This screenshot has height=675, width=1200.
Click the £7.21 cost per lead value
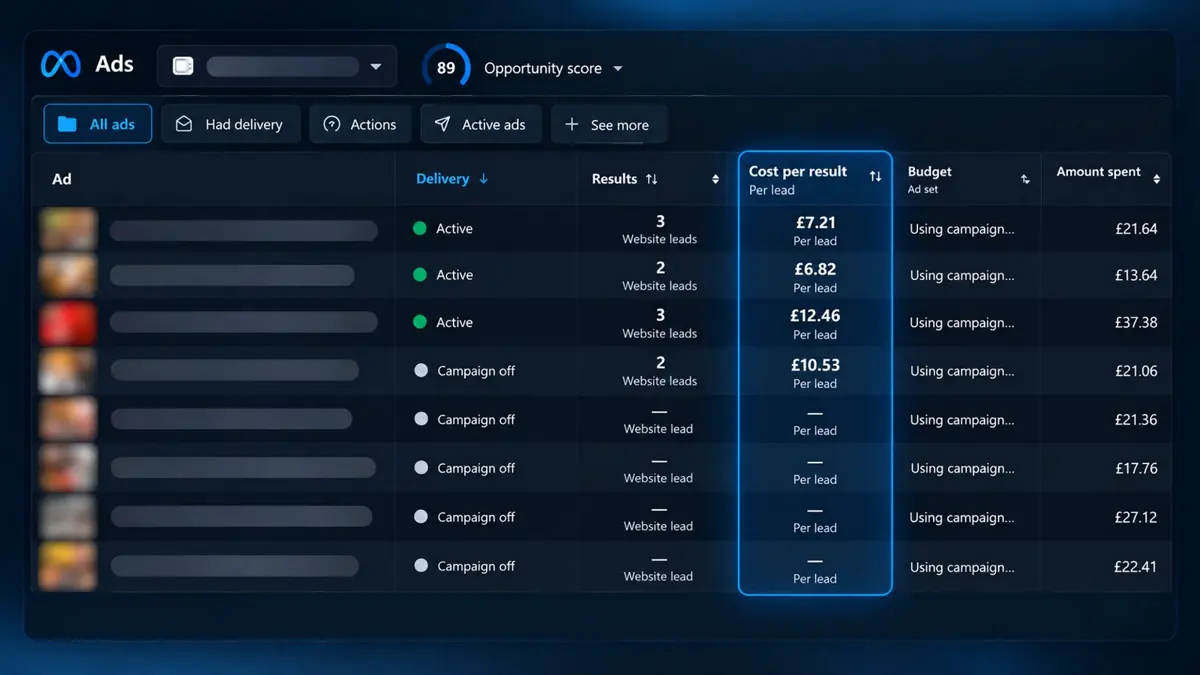click(x=815, y=222)
